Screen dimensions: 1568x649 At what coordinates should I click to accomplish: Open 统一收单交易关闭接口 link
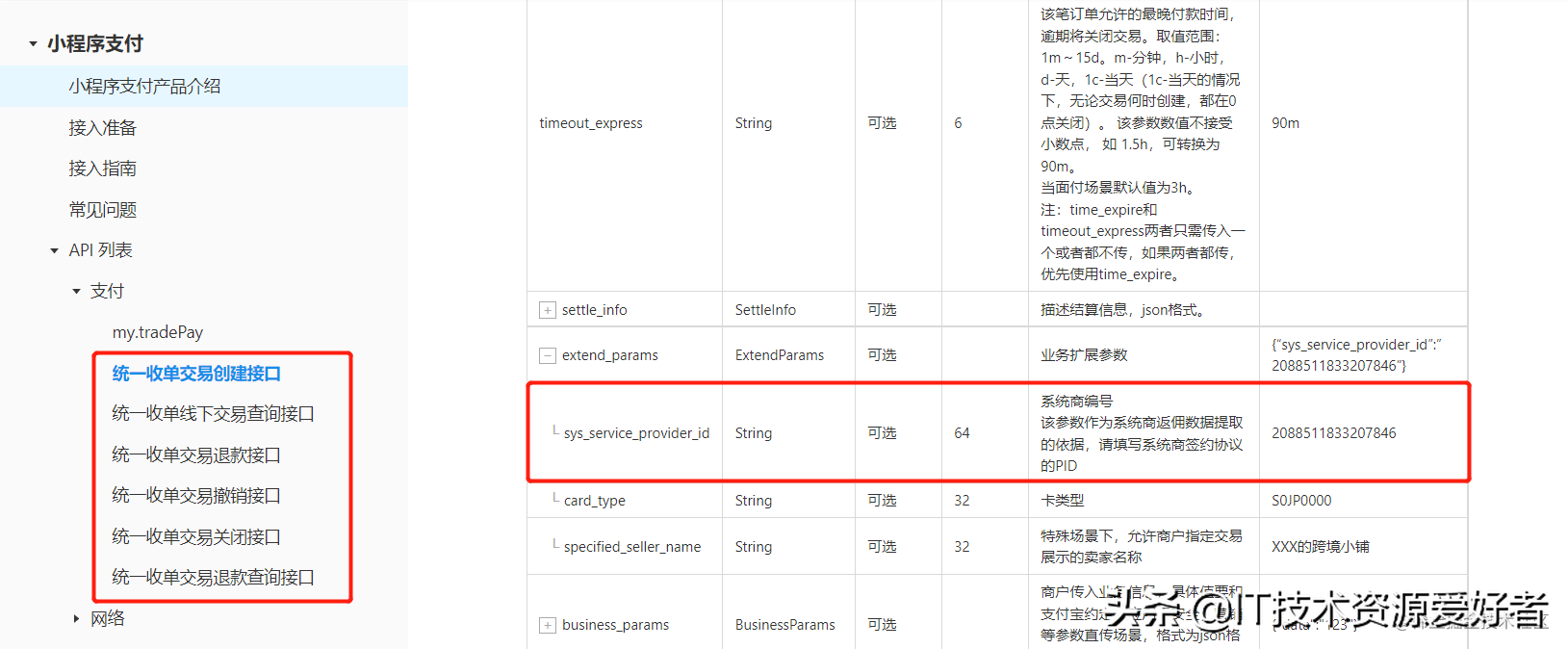[196, 536]
